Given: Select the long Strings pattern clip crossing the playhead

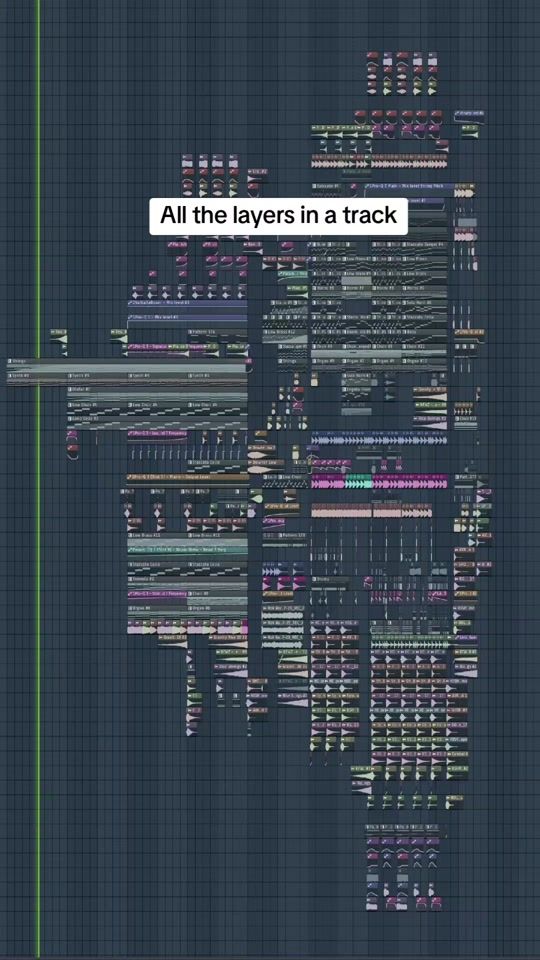Looking at the screenshot, I should 129,365.
